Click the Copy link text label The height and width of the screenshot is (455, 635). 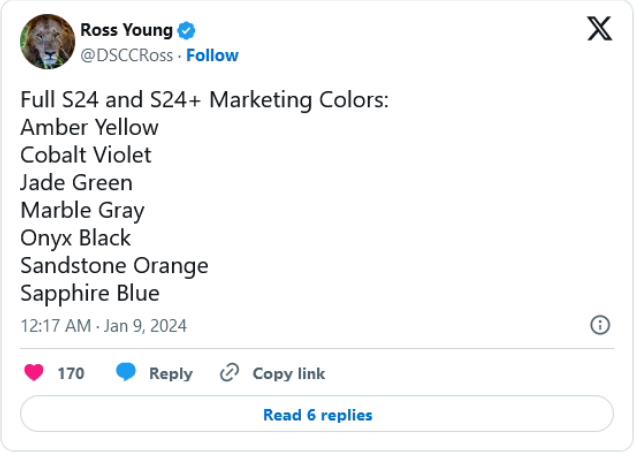point(288,373)
